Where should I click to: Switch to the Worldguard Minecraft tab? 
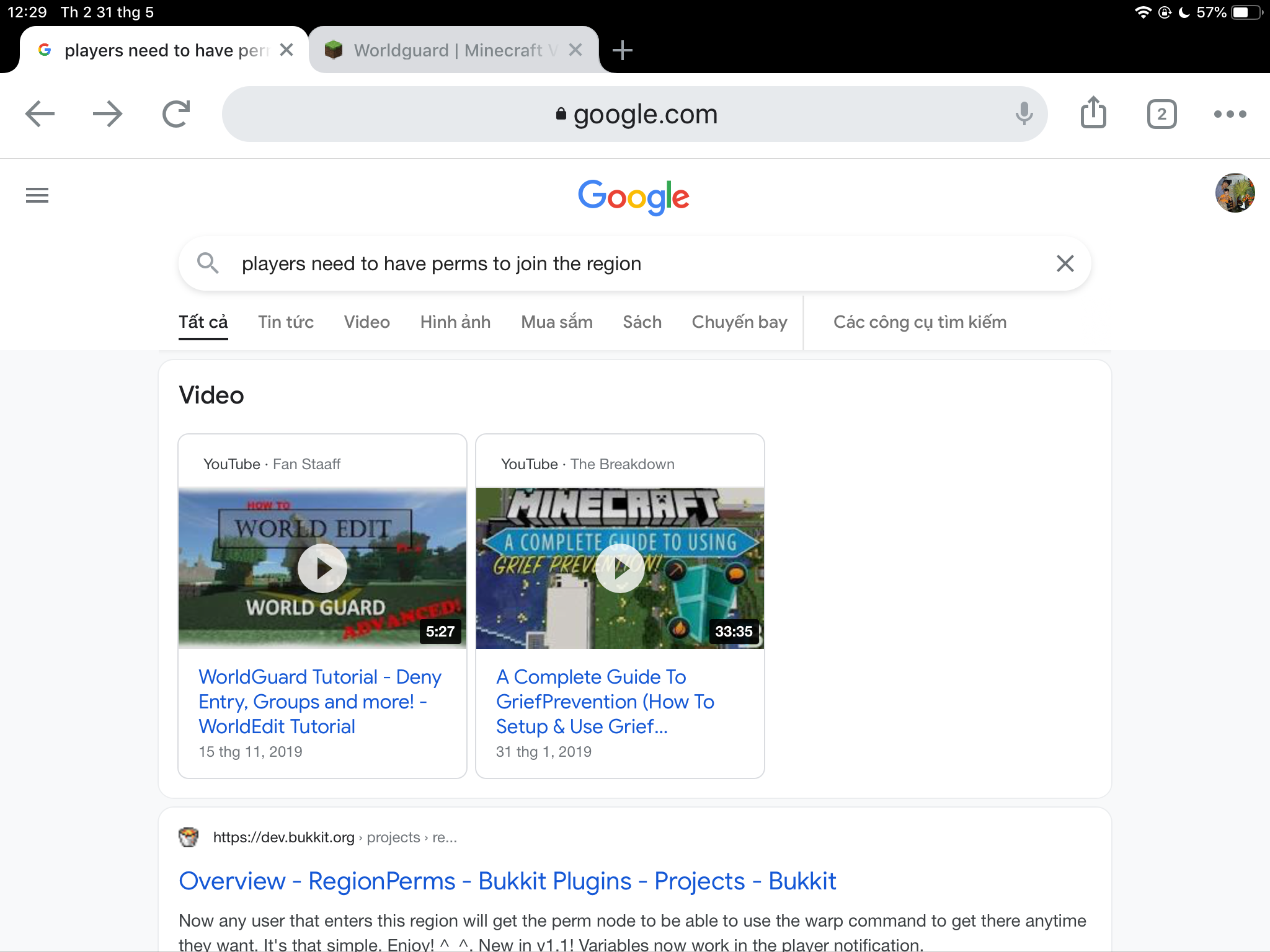tap(446, 50)
